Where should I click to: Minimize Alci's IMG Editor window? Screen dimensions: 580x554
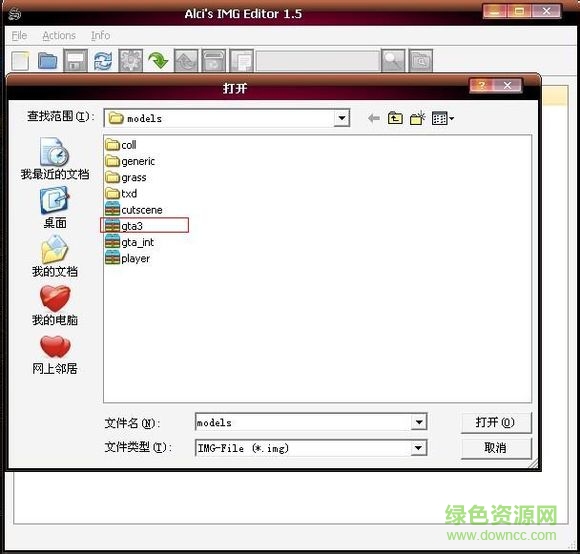495,11
